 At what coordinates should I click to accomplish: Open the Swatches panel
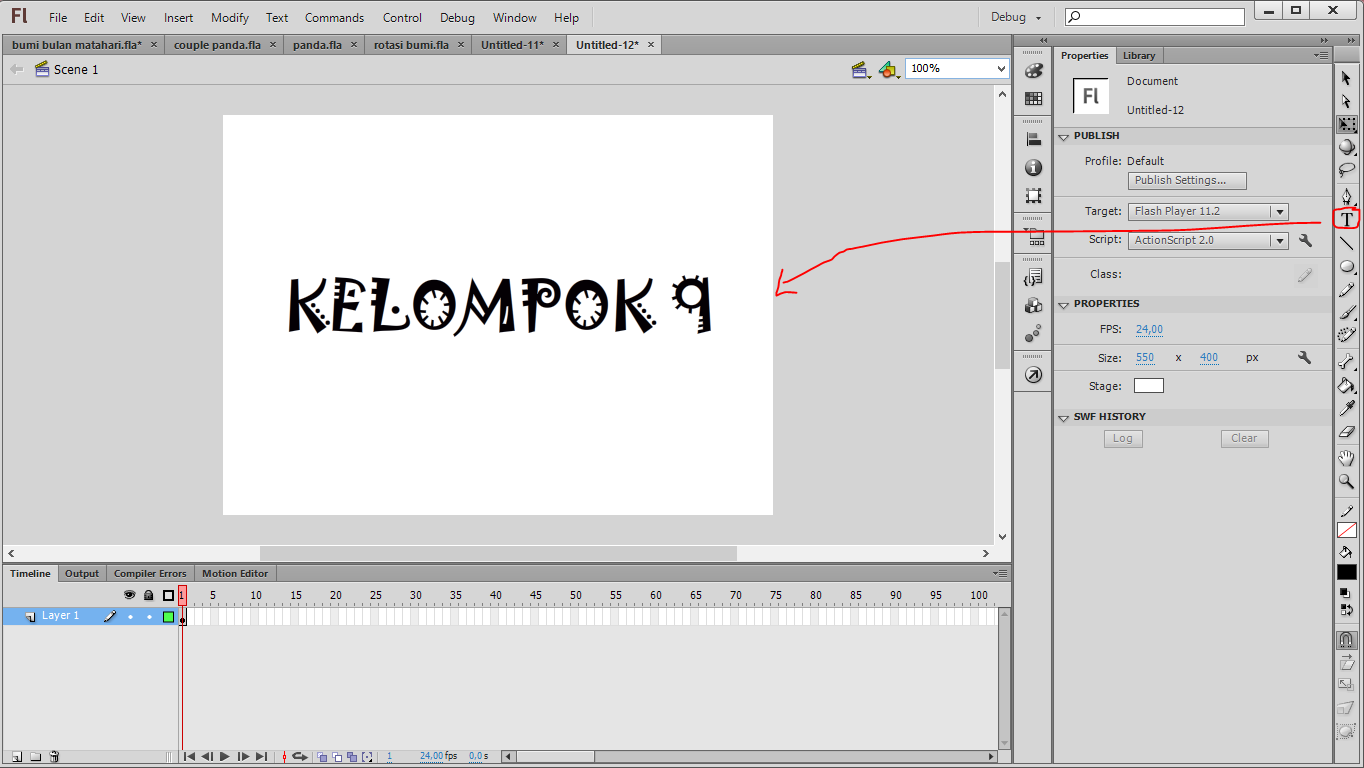pos(1032,100)
